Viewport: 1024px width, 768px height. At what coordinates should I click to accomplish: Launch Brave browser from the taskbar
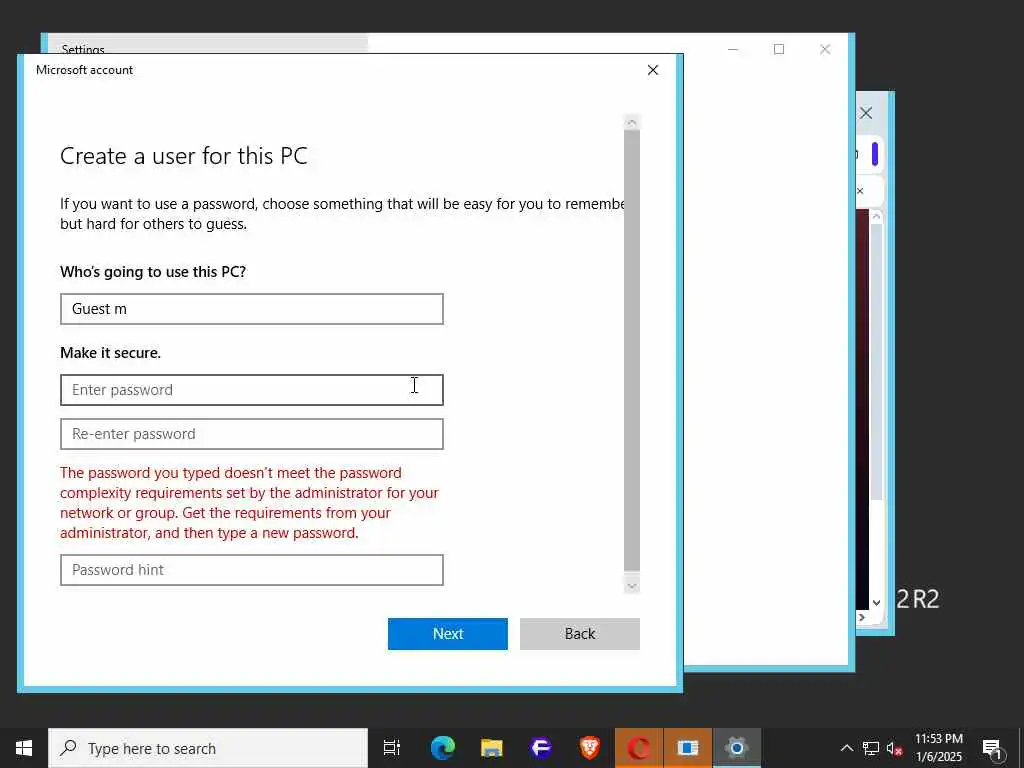590,748
